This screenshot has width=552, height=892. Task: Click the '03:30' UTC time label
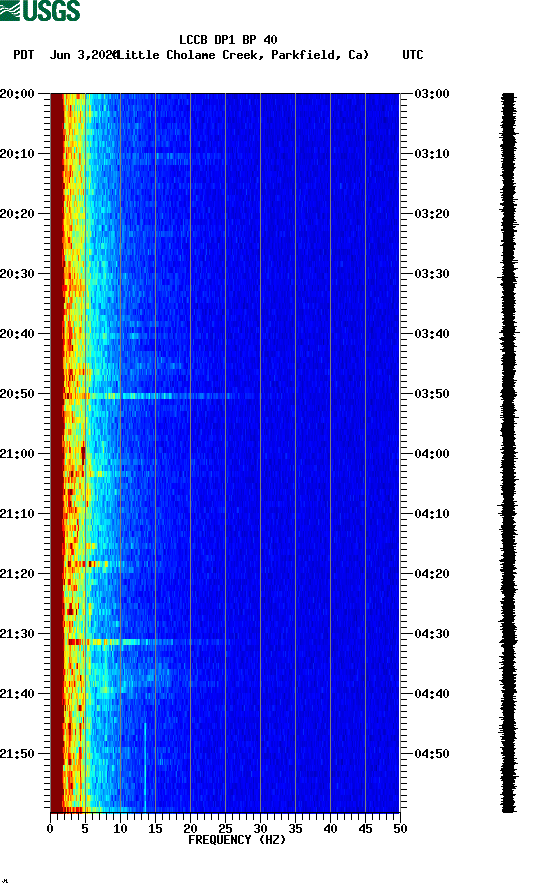tap(432, 274)
